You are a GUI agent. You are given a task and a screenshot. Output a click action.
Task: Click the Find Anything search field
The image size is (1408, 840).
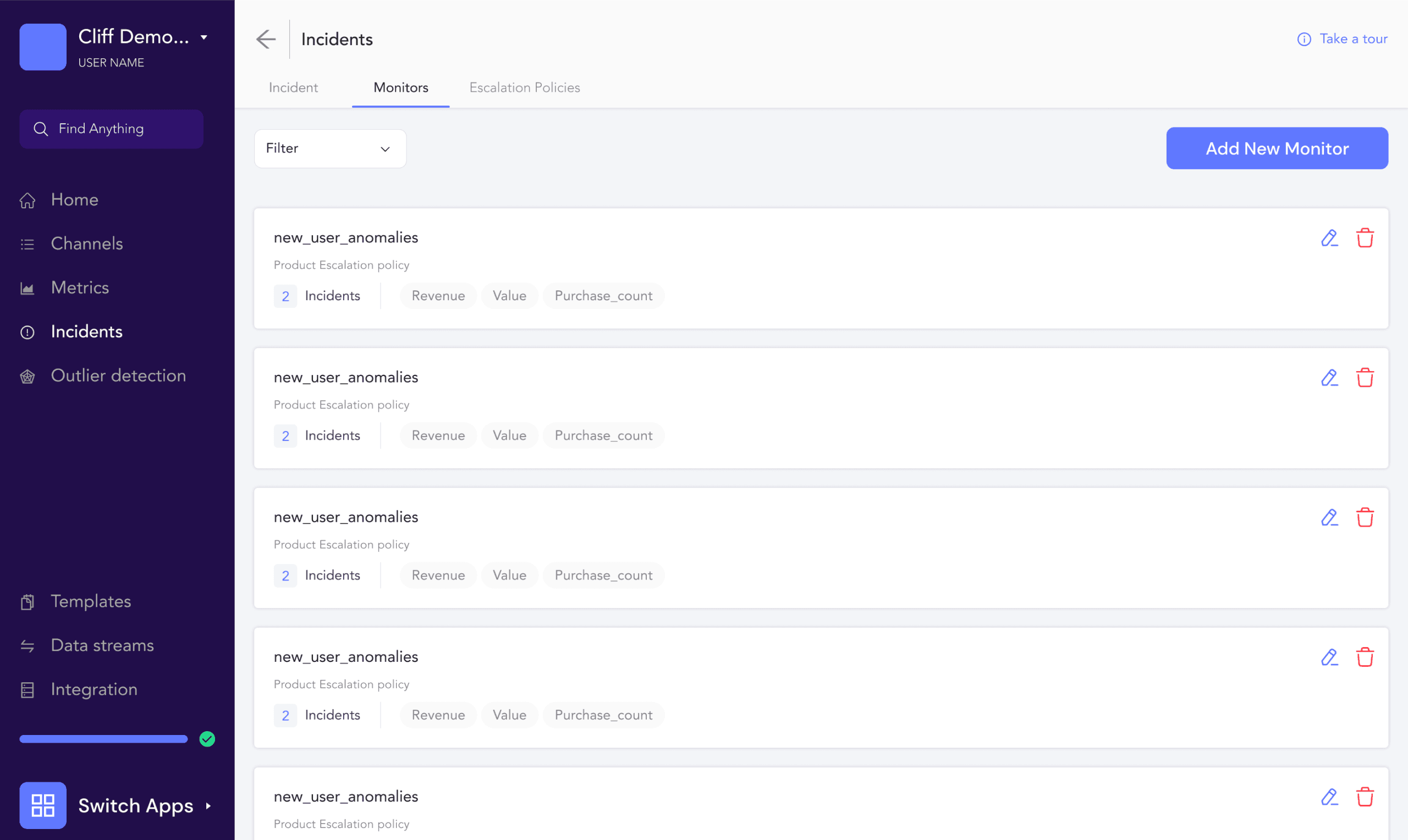point(112,129)
